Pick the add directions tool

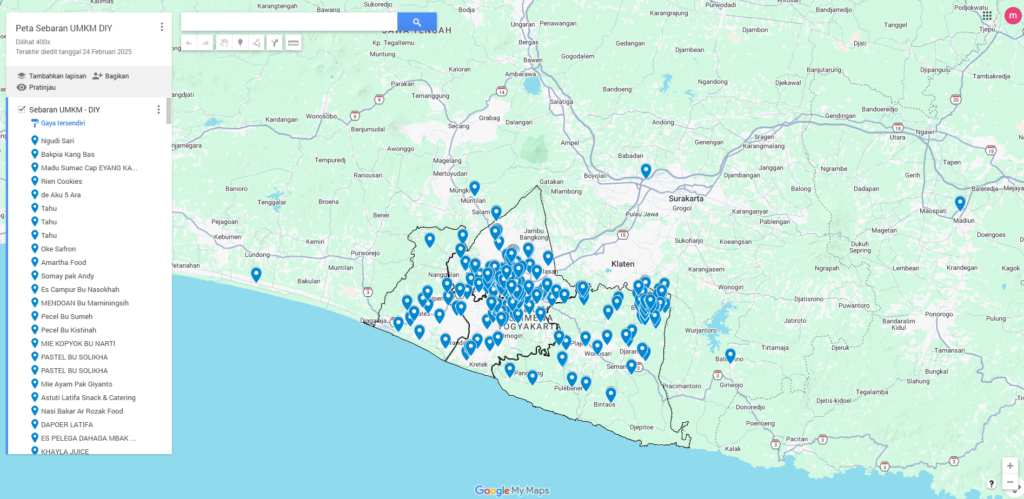274,43
